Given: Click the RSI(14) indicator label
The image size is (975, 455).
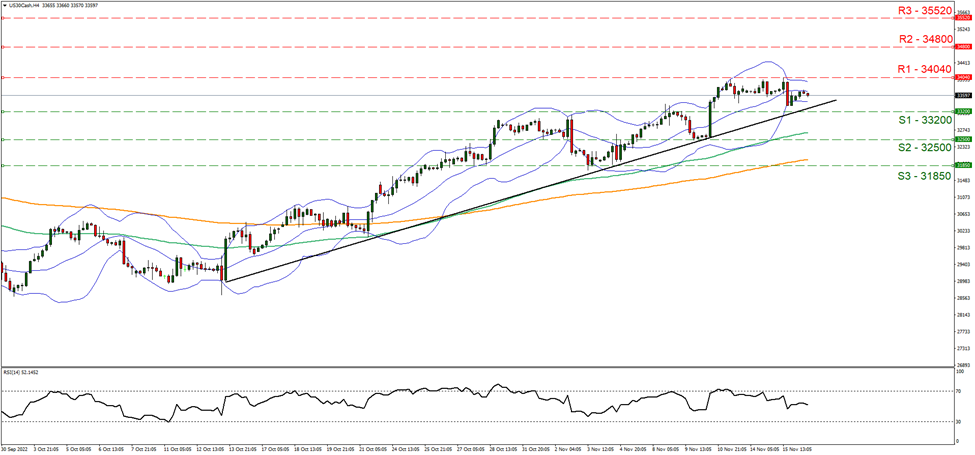Looking at the screenshot, I should (x=22, y=372).
